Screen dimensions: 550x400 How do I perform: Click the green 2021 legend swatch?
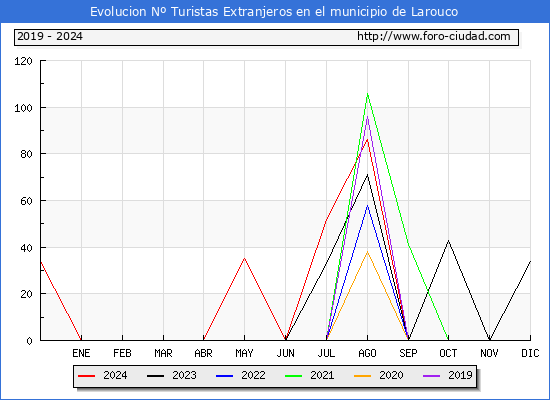click(294, 376)
